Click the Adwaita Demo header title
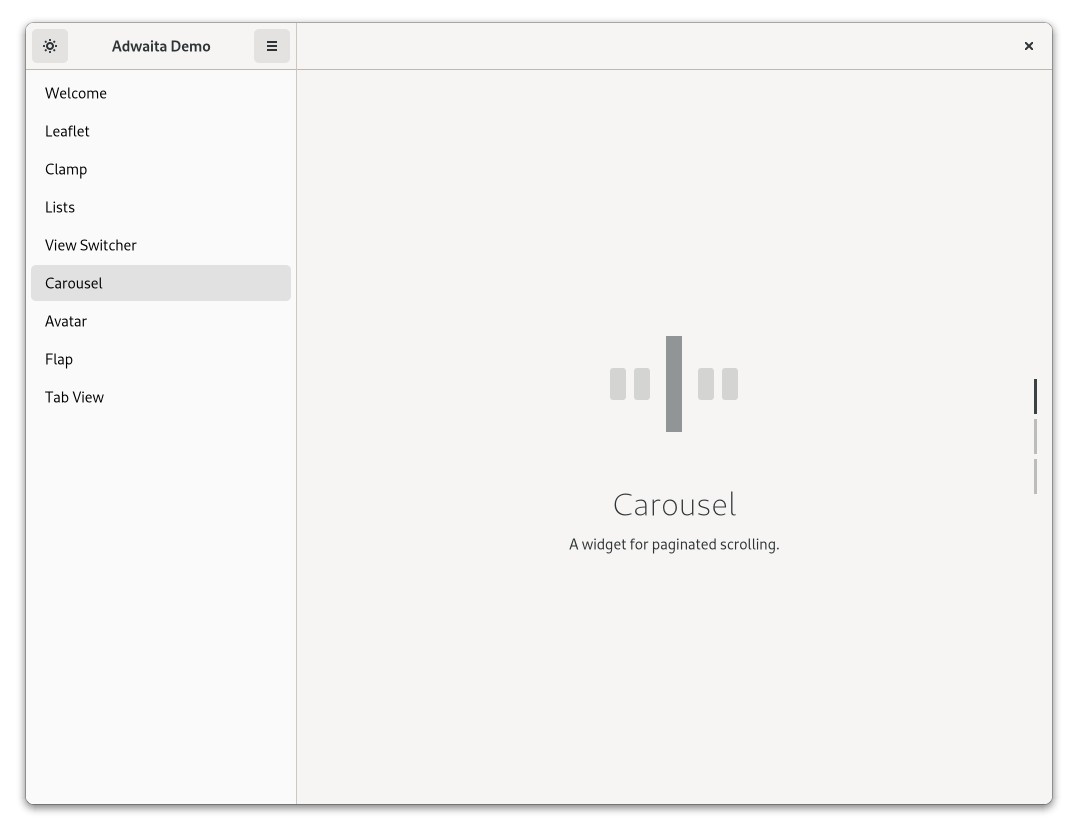This screenshot has height=833, width=1078. click(161, 46)
